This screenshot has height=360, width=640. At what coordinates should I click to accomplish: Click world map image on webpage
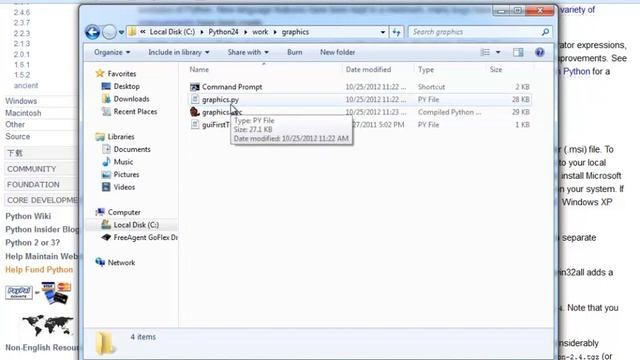48,325
